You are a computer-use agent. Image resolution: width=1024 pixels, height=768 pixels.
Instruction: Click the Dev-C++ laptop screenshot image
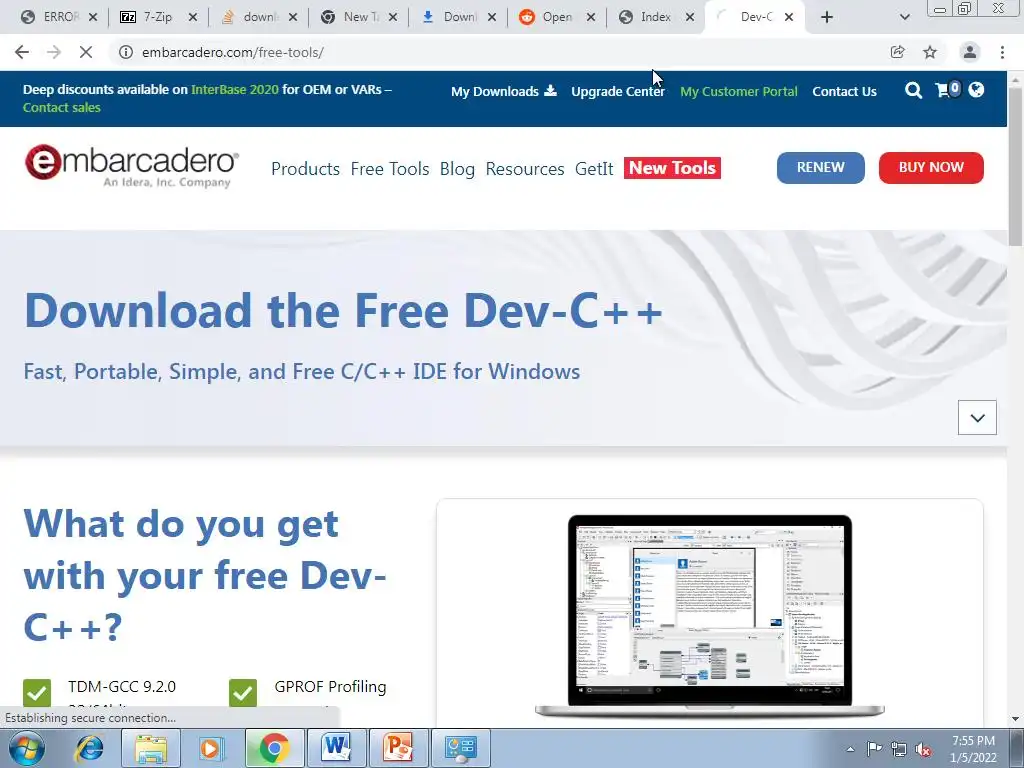709,616
